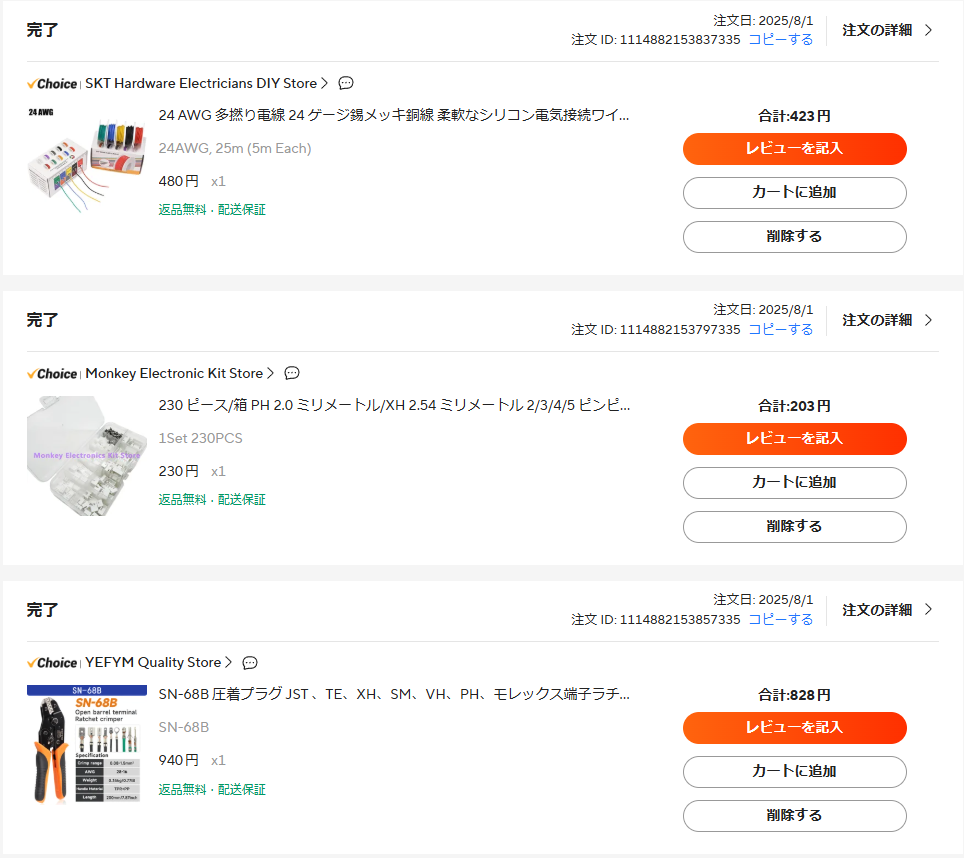
Task: Click Choice badge beside Monkey Electronic store
Action: pos(52,373)
